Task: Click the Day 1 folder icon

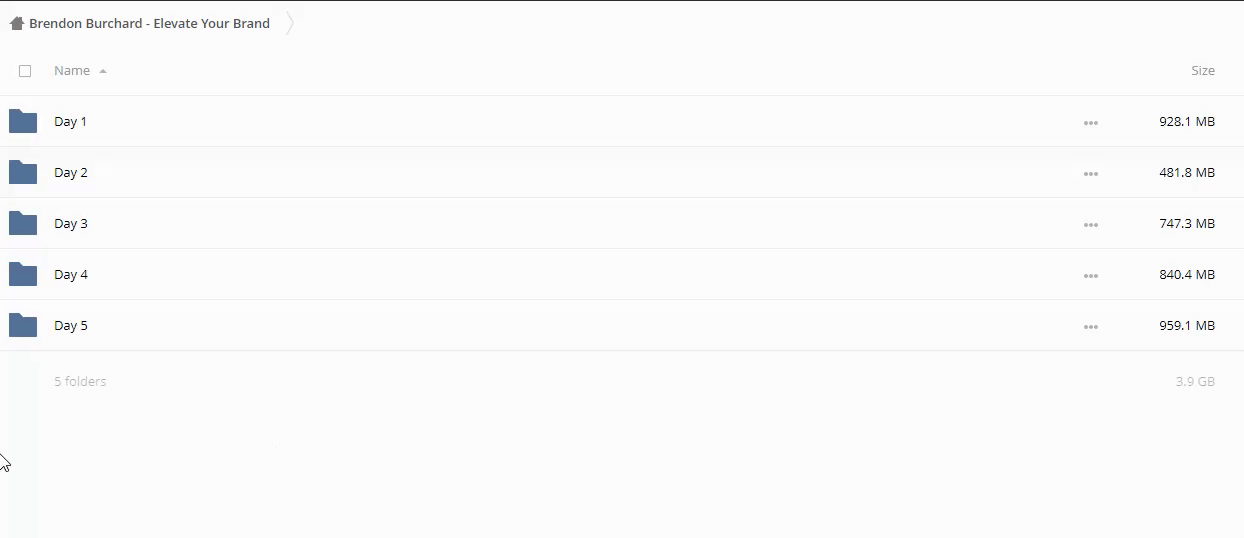Action: [23, 121]
